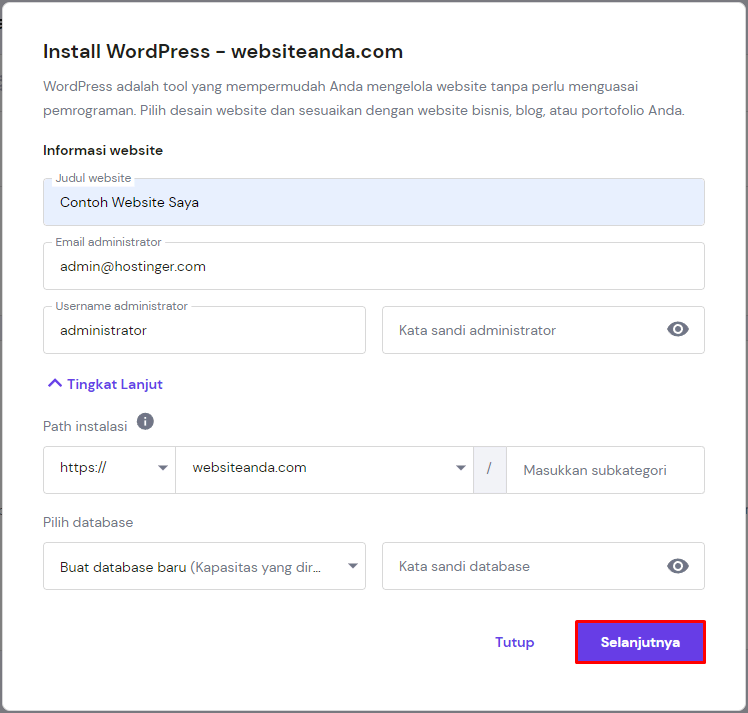This screenshot has height=713, width=748.
Task: Click the slash separator in install path
Action: 490,470
